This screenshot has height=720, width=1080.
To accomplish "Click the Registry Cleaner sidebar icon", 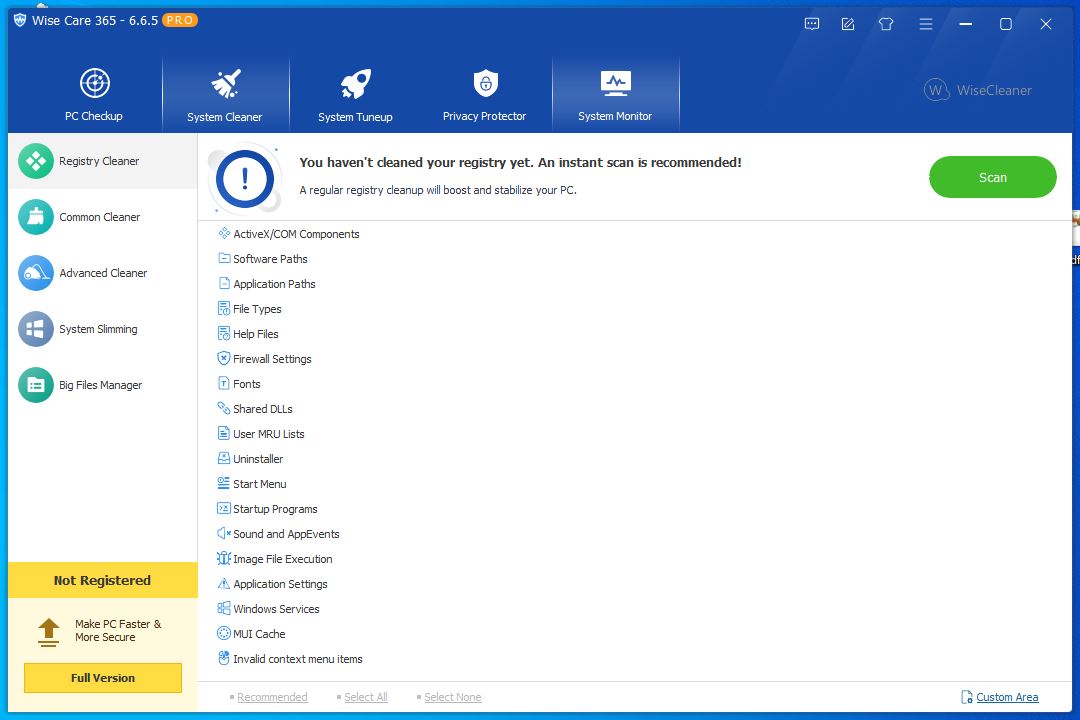I will click(x=36, y=161).
